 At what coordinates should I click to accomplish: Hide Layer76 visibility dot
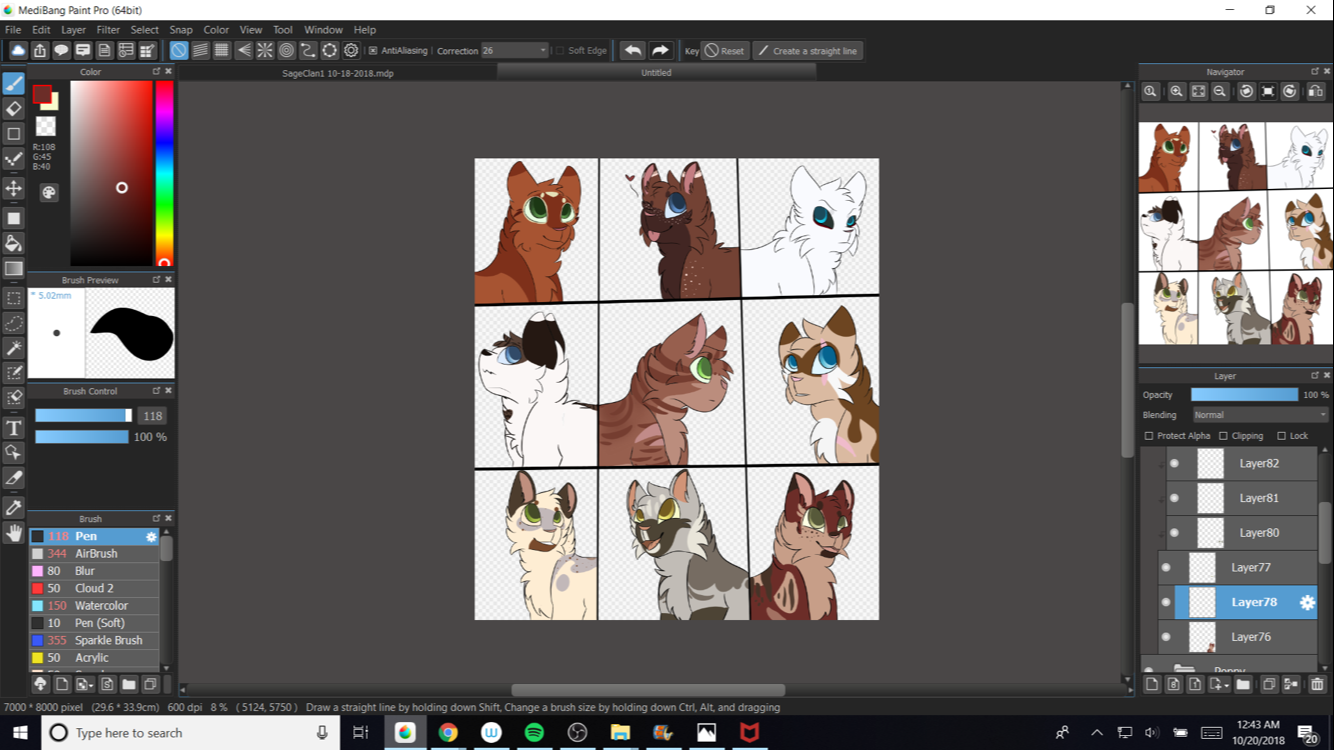1166,637
